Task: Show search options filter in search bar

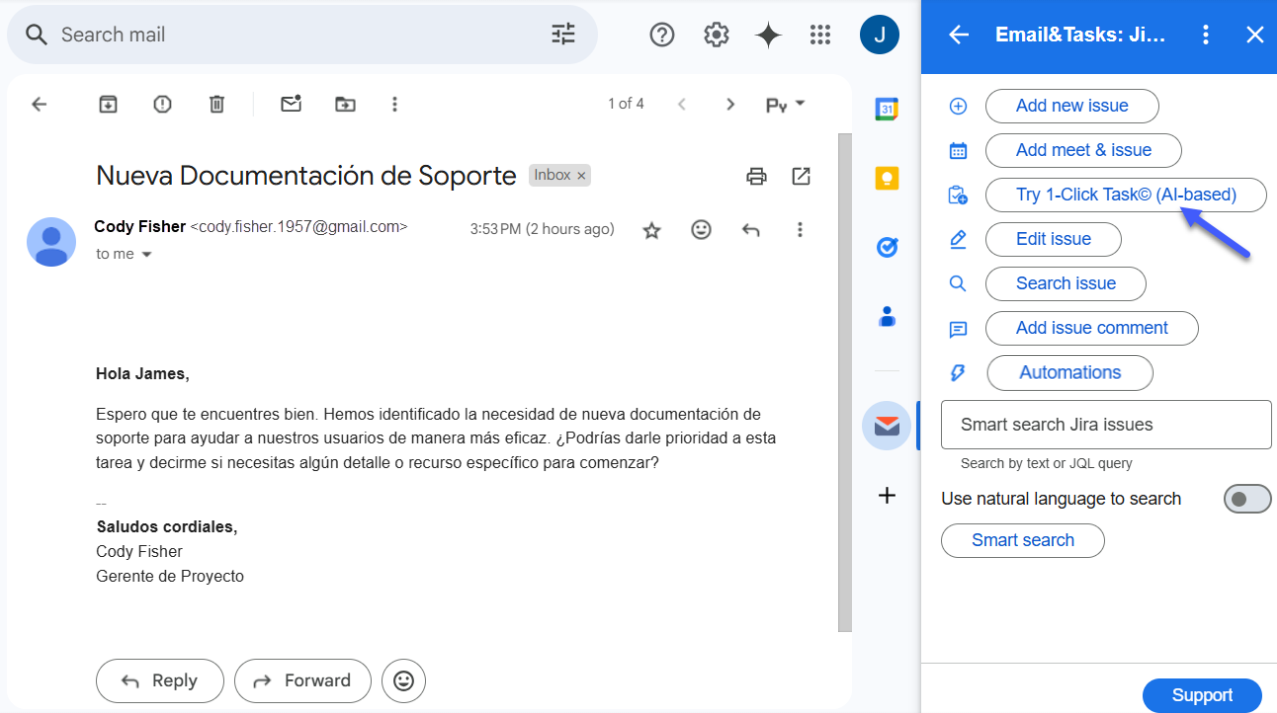Action: click(563, 35)
